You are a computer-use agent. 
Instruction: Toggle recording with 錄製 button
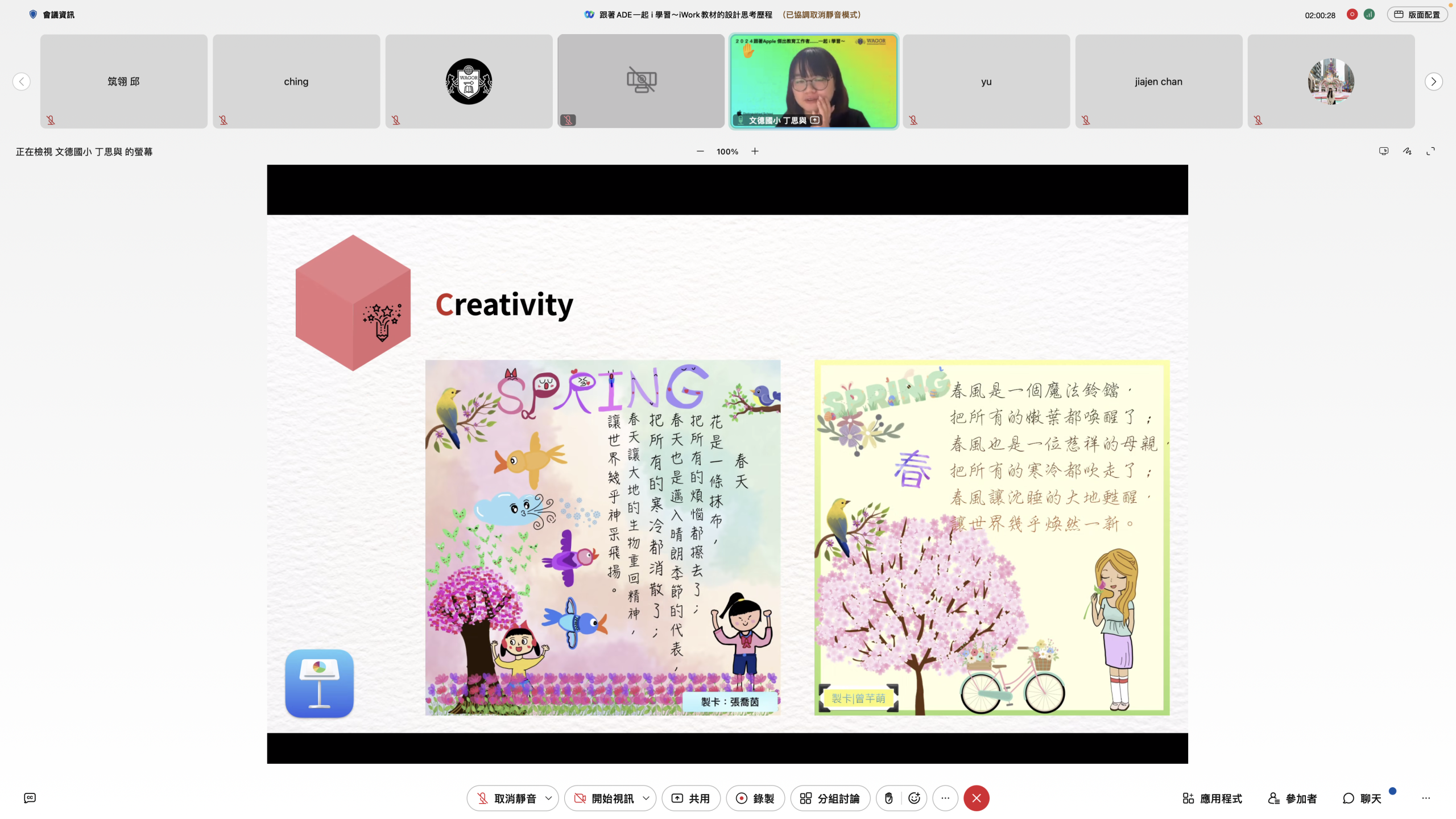[x=755, y=798]
